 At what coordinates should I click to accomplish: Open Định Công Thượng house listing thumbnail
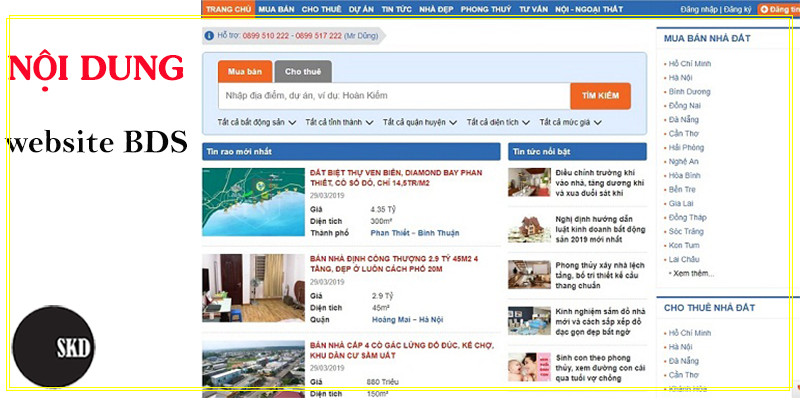click(x=254, y=288)
